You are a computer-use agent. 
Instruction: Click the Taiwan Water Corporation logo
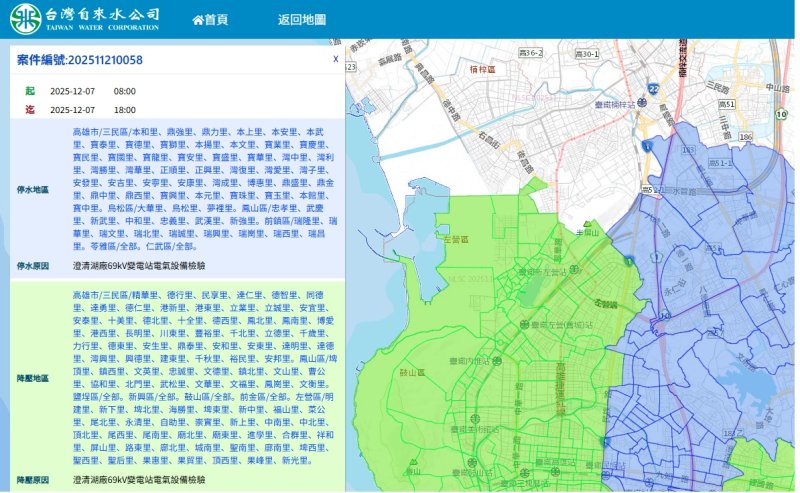click(85, 19)
